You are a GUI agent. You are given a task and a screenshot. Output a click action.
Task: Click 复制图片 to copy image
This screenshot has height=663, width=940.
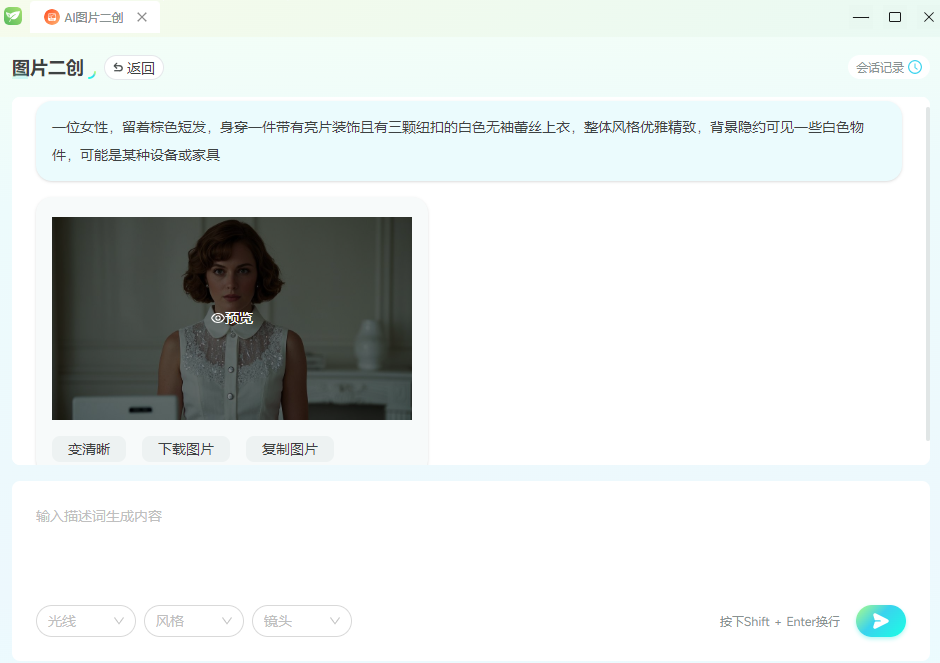click(x=290, y=449)
